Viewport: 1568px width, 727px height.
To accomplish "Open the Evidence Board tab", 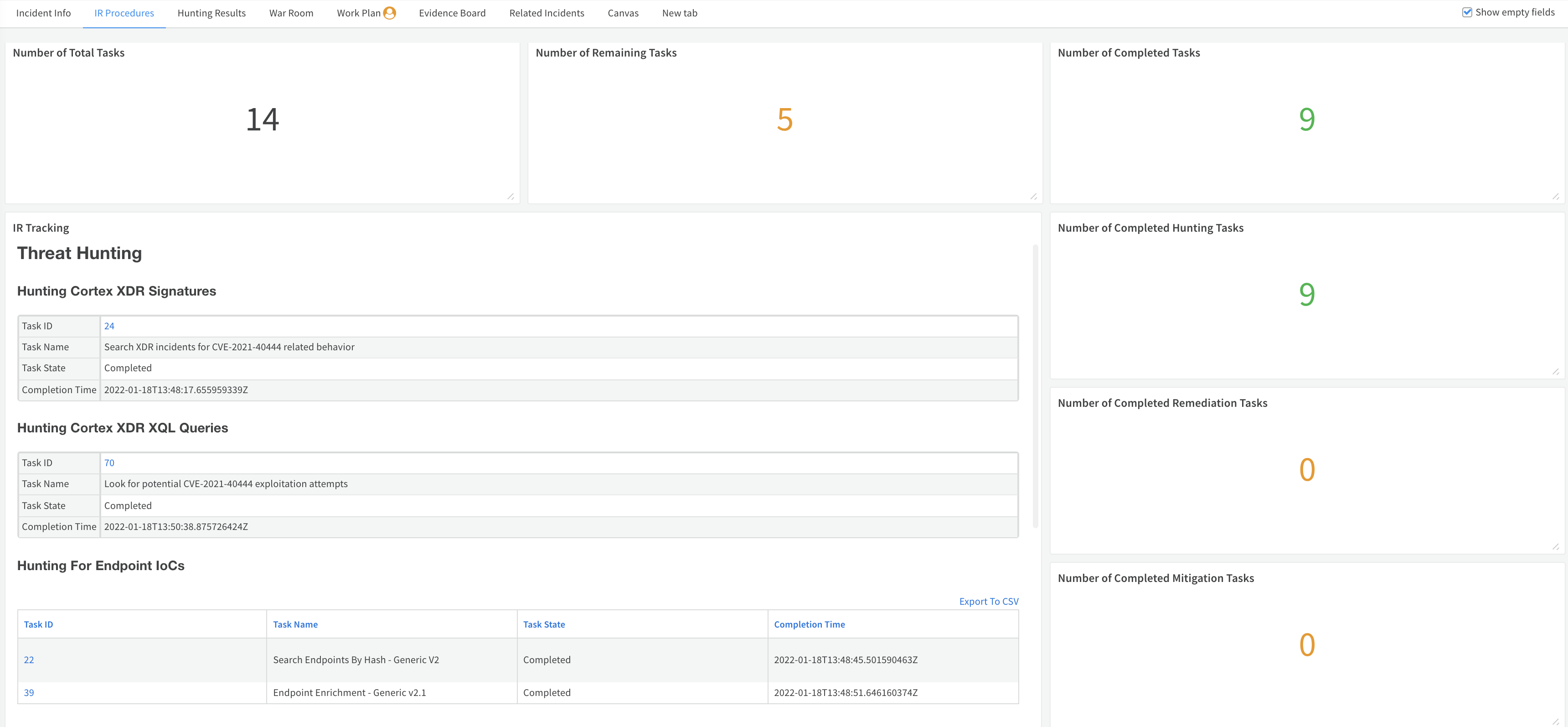I will point(452,13).
